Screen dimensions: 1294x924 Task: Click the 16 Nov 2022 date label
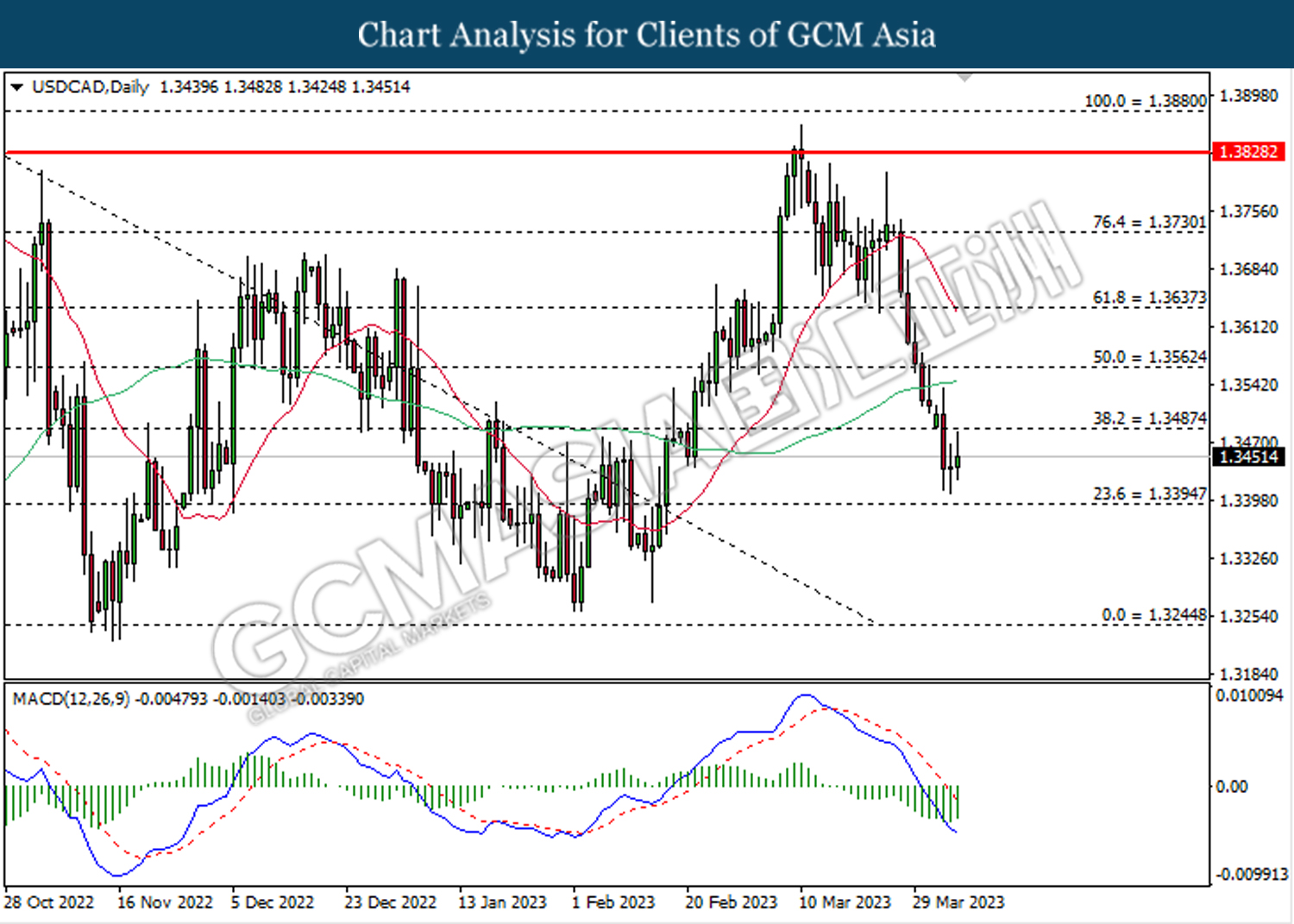[x=165, y=902]
